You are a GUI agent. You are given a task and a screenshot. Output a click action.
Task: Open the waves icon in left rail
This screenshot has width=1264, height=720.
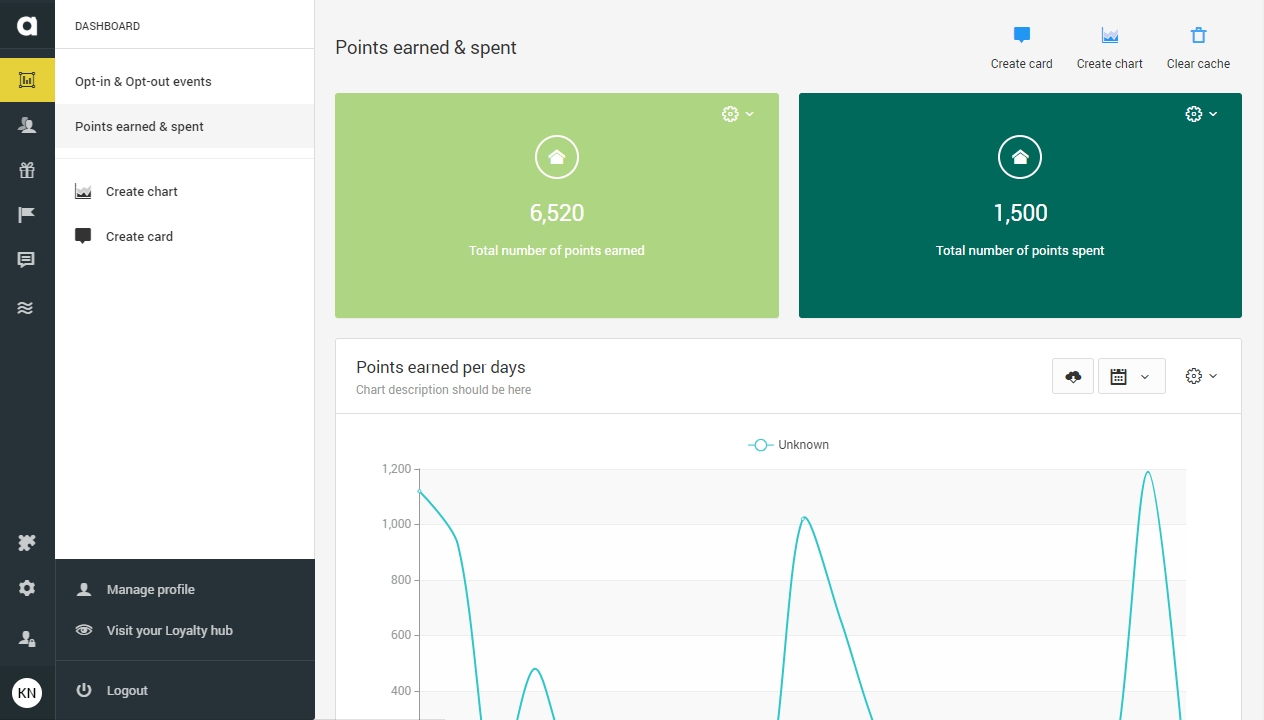click(27, 308)
